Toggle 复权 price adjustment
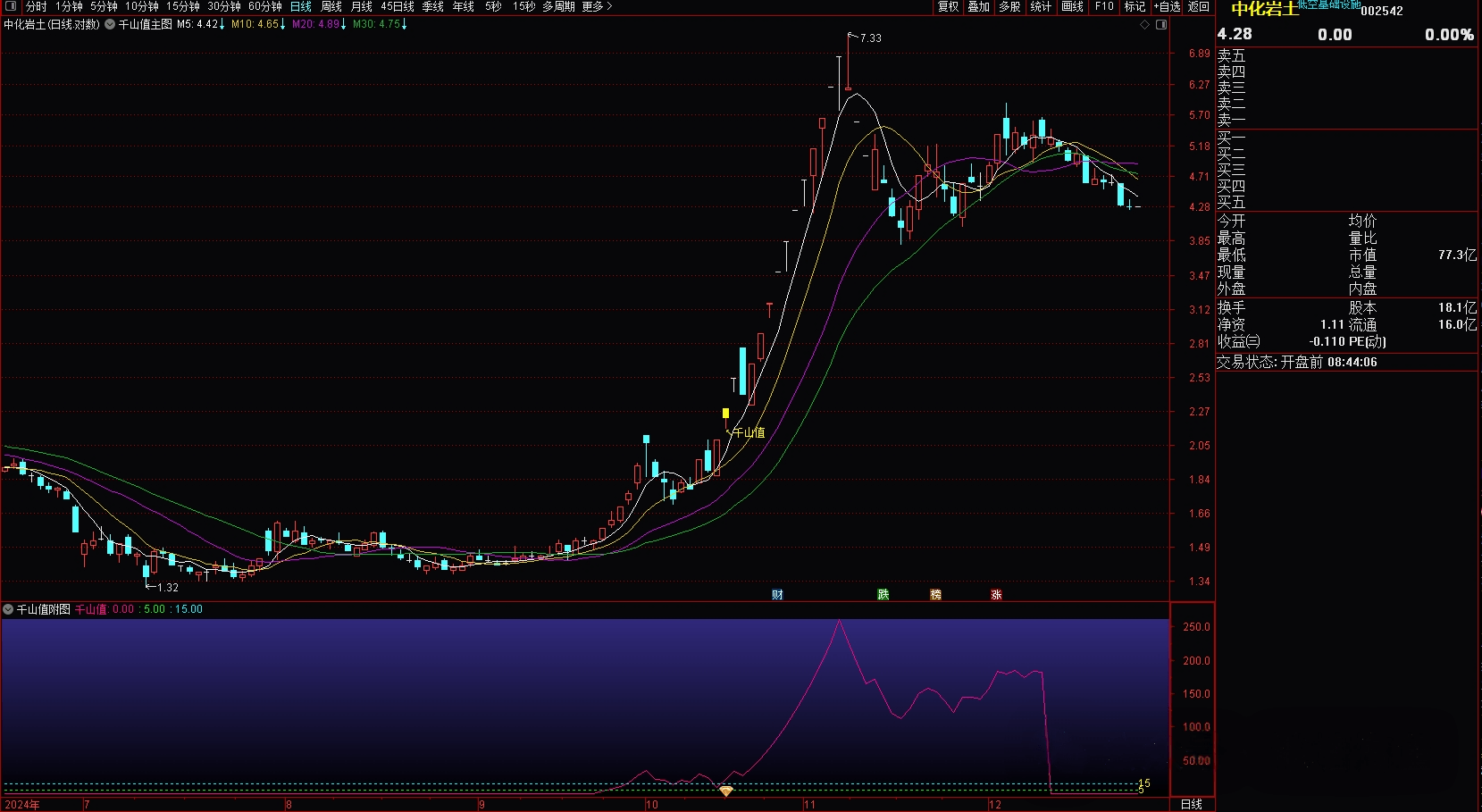 [x=948, y=6]
